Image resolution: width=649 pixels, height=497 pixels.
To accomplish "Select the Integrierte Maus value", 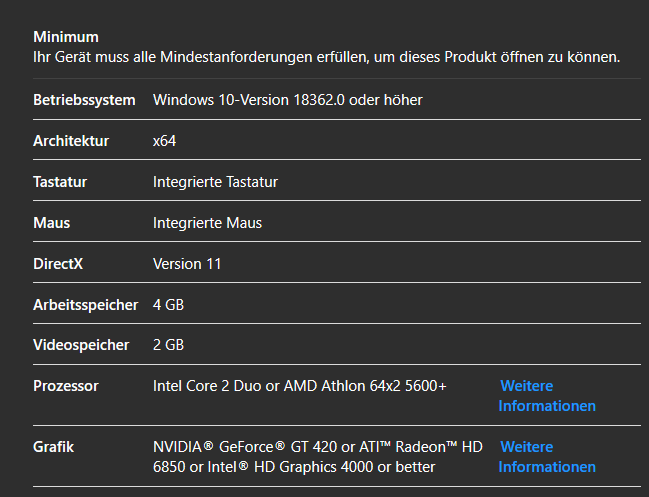I will [x=207, y=223].
